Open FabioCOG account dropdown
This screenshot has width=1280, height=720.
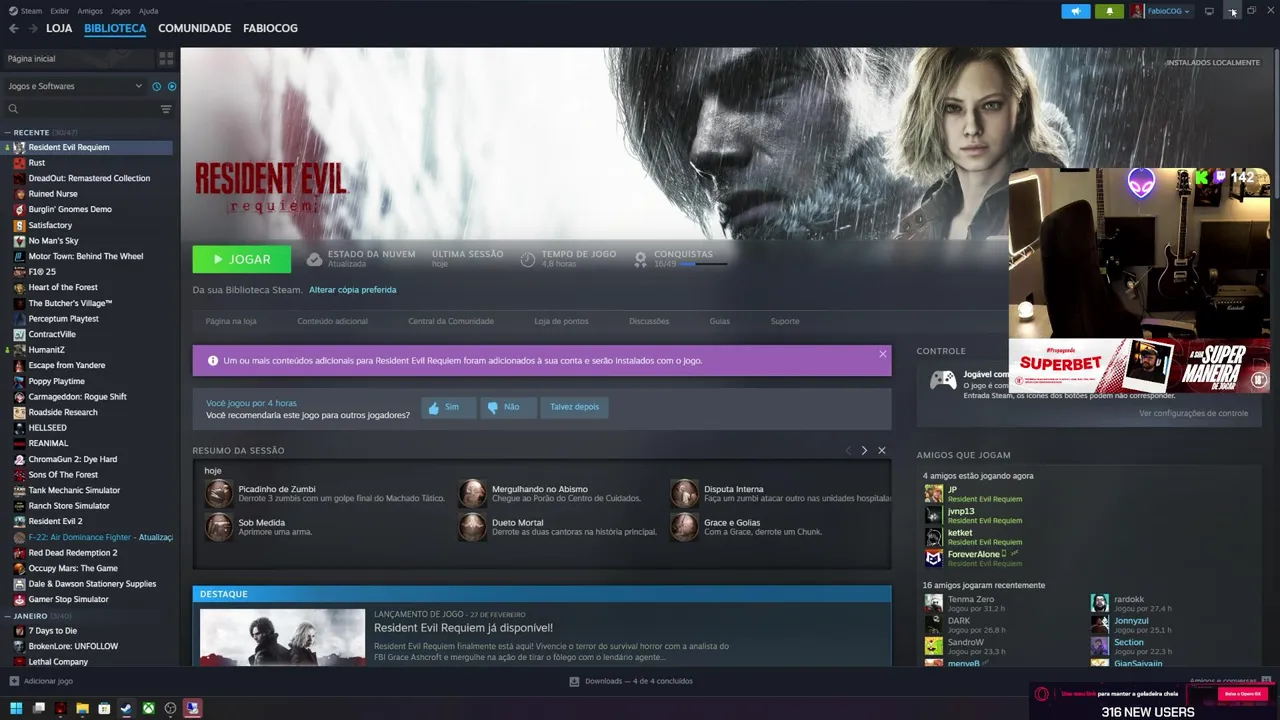coord(1163,11)
